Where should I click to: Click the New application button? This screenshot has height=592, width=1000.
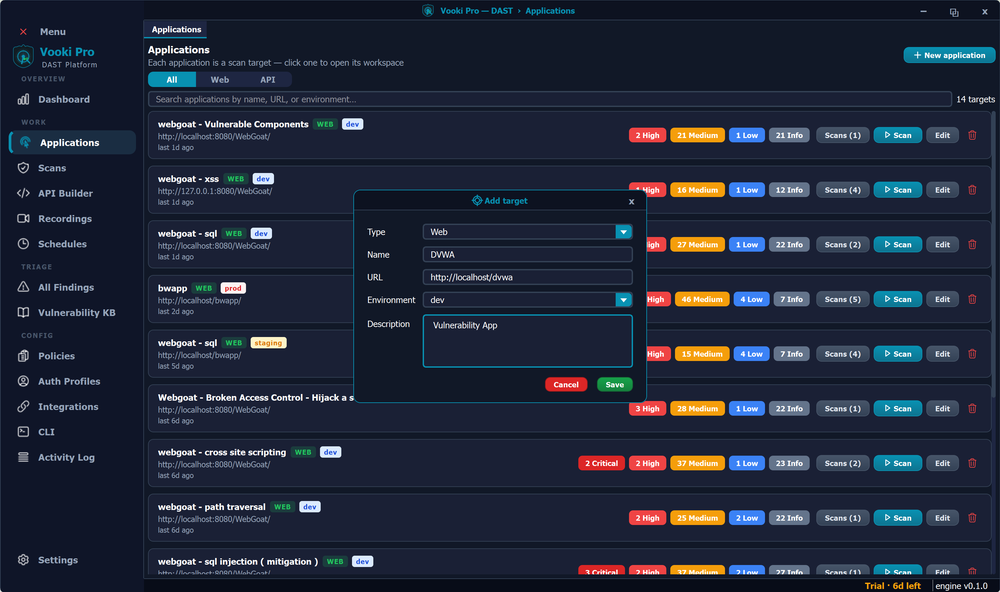949,56
